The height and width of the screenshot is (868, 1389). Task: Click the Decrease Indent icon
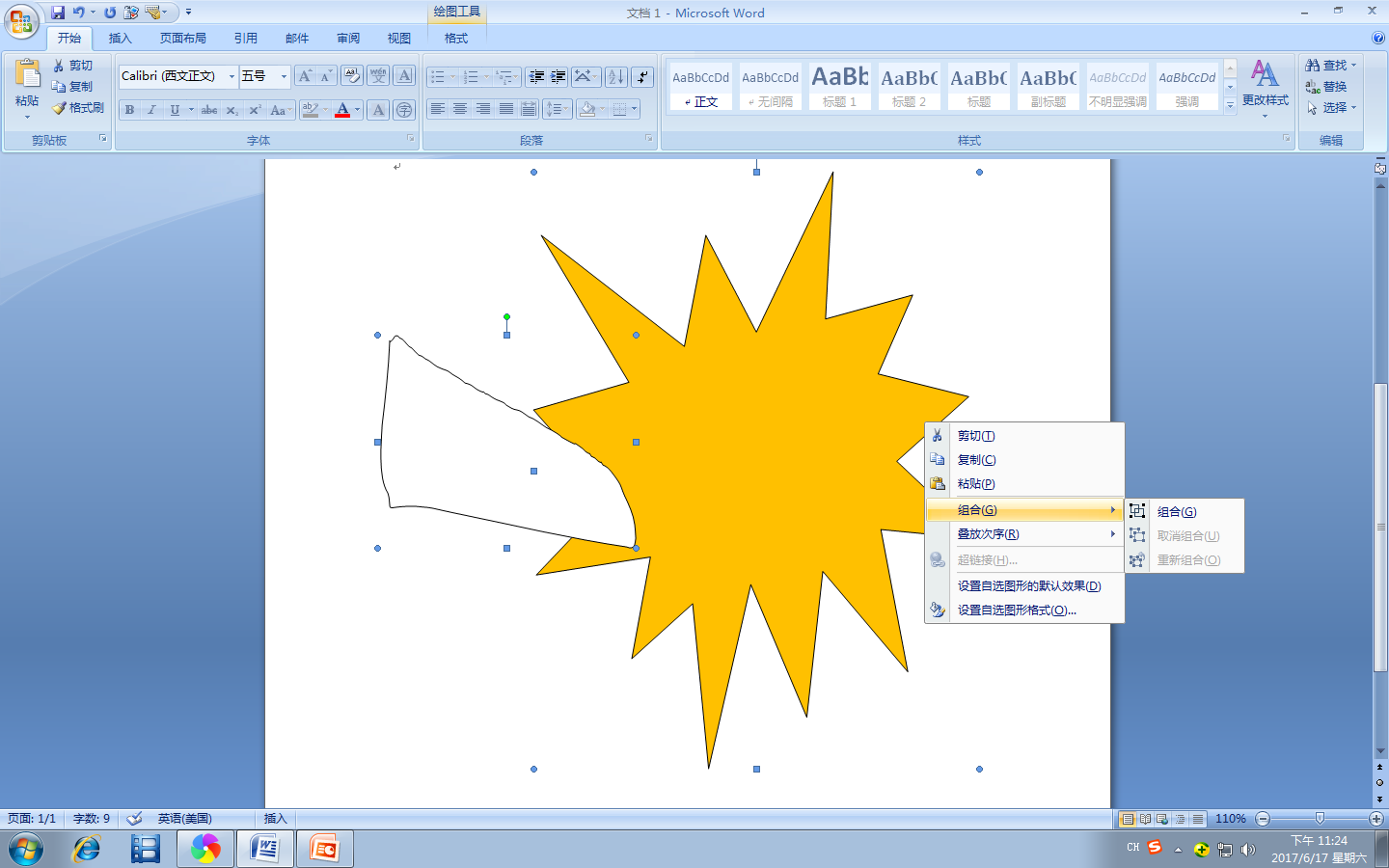click(537, 76)
